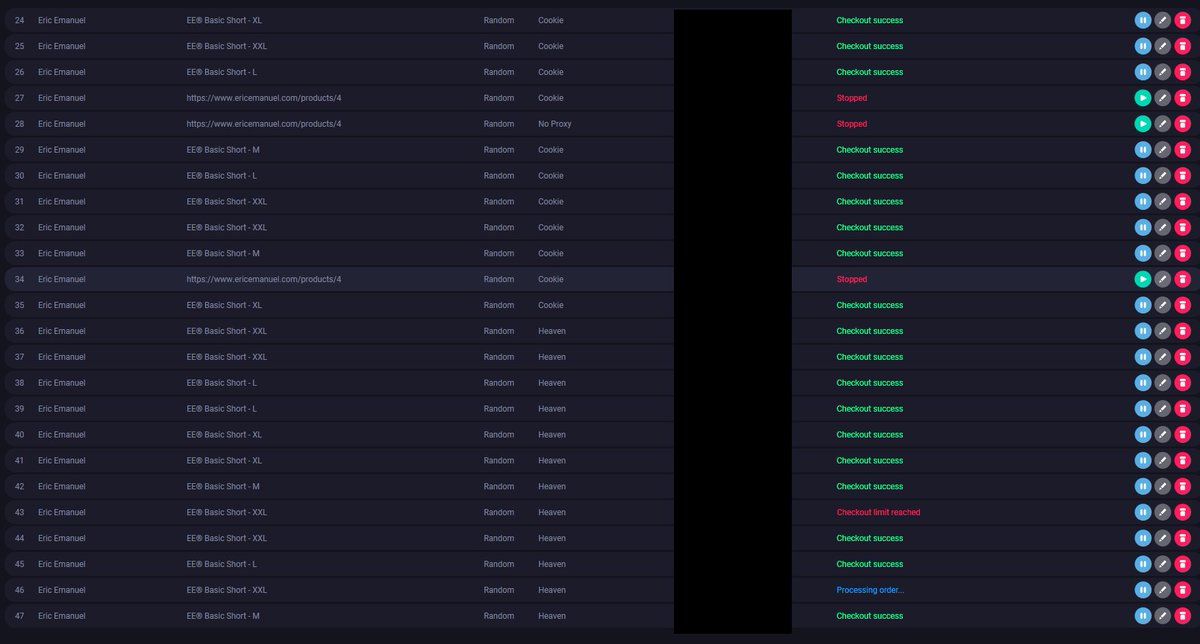Edit task 30
Screen dimensions: 1200x644
[x=1162, y=176]
